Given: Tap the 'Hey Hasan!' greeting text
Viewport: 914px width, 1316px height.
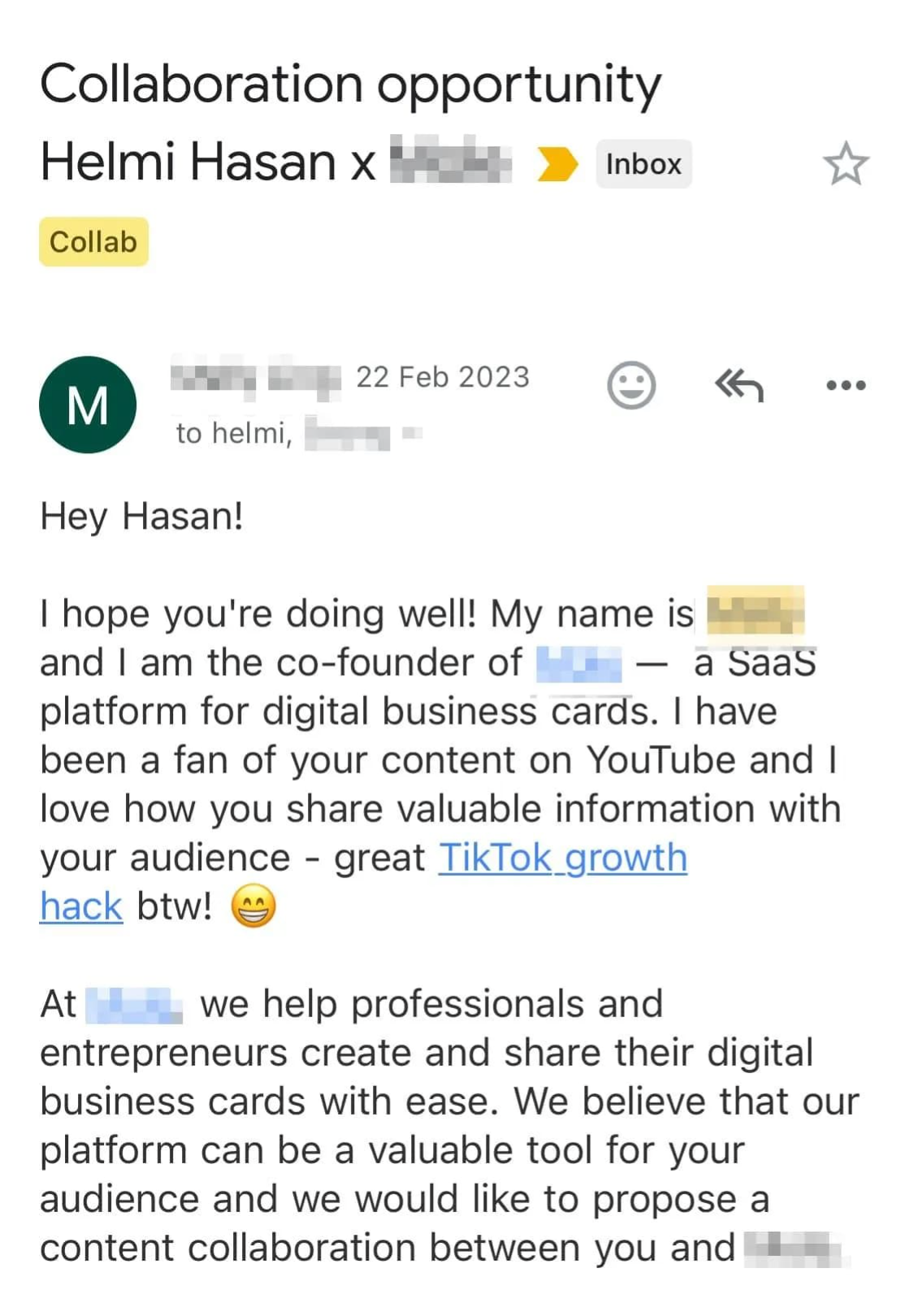Looking at the screenshot, I should tap(142, 516).
